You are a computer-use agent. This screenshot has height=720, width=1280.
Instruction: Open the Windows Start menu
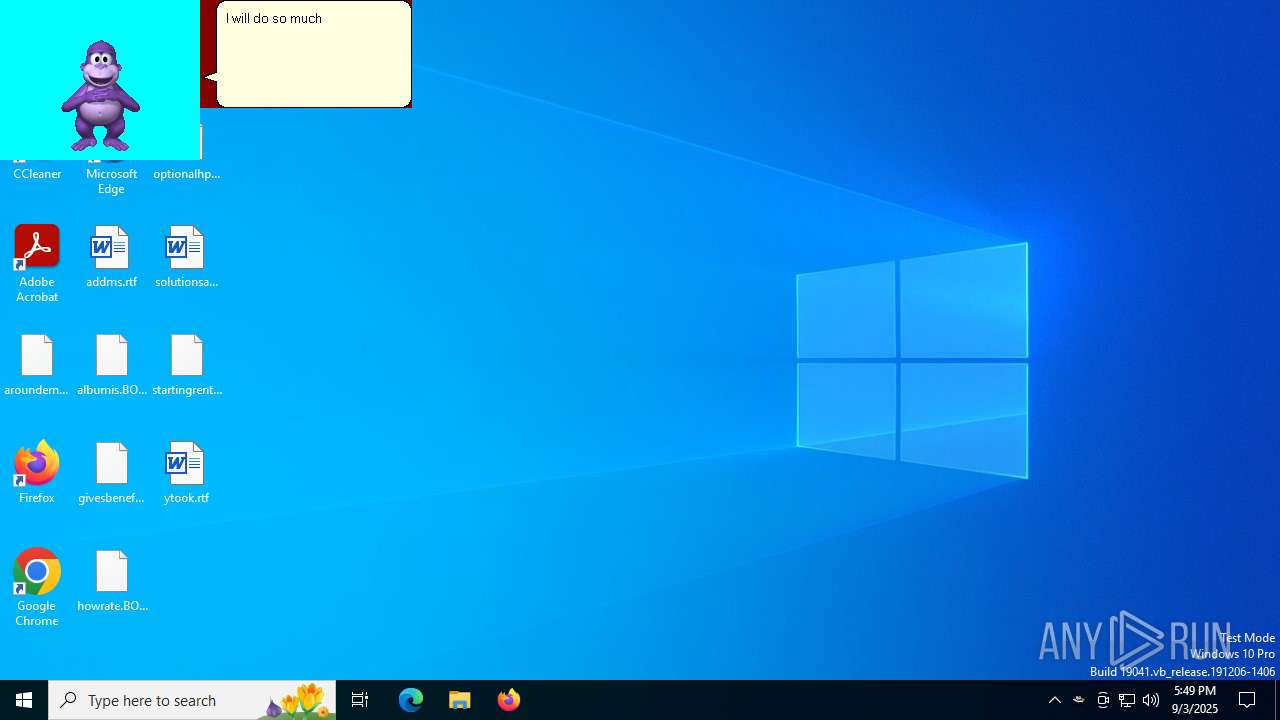(x=24, y=700)
